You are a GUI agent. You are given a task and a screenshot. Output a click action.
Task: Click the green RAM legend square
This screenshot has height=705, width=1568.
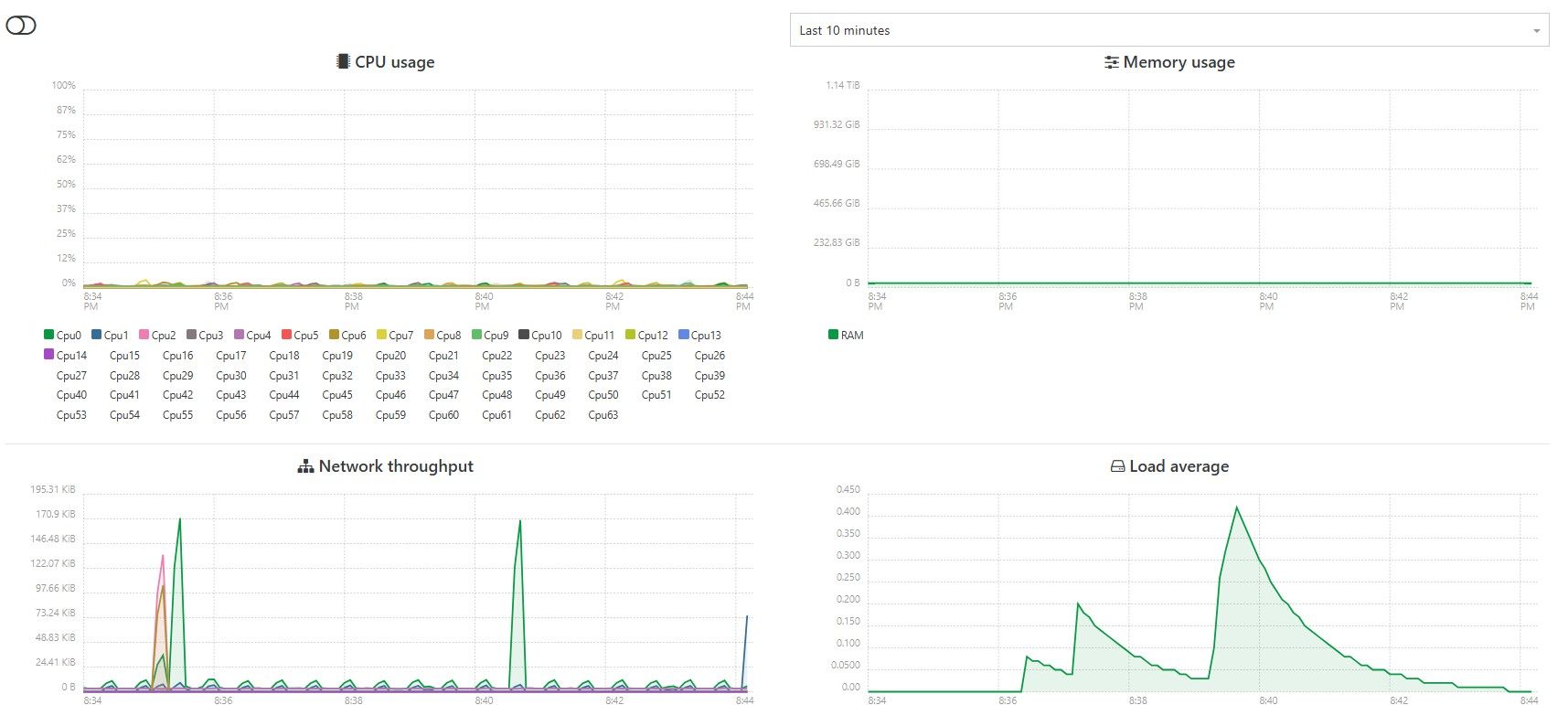[x=833, y=335]
